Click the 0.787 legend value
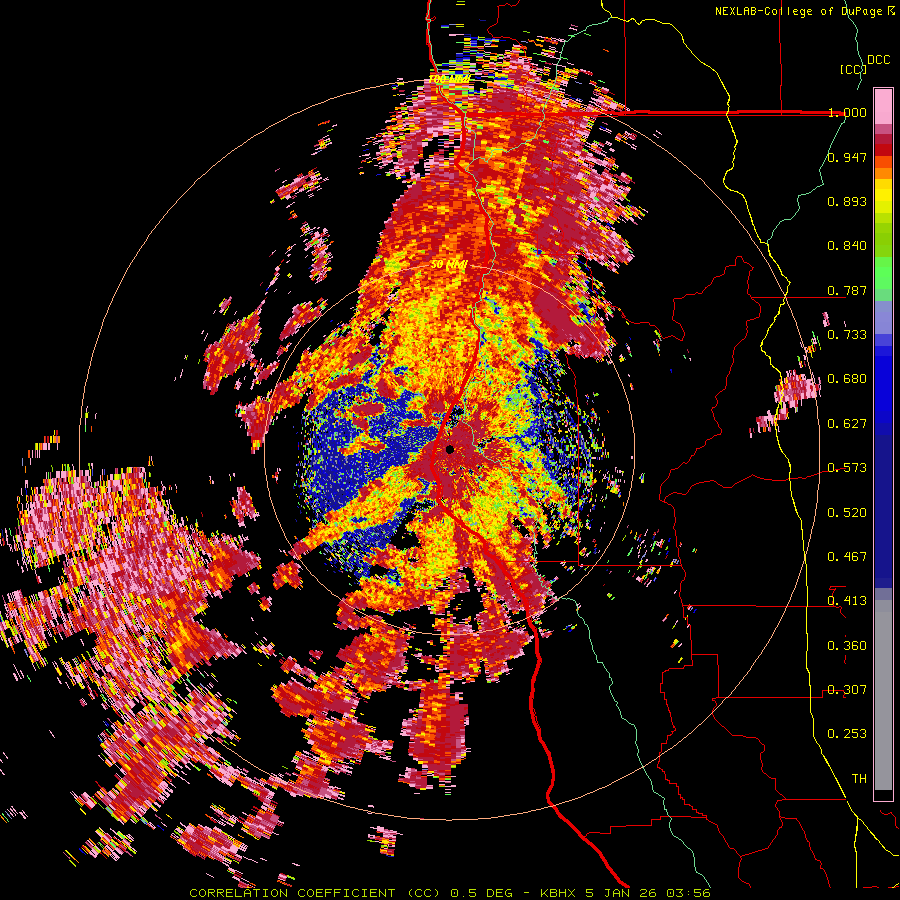The height and width of the screenshot is (900, 900). (847, 290)
